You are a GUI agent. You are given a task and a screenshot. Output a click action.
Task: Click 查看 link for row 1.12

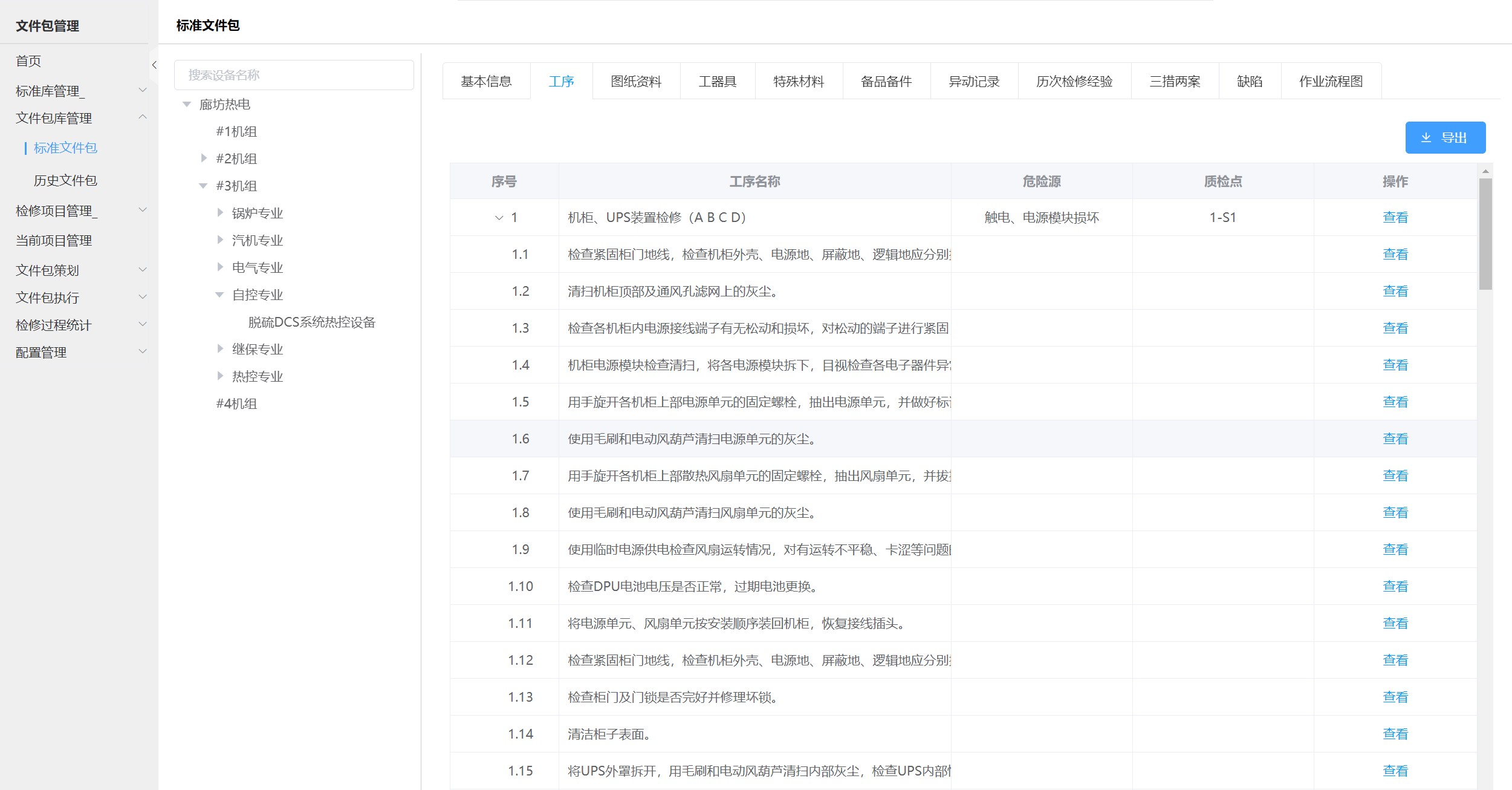click(1395, 660)
